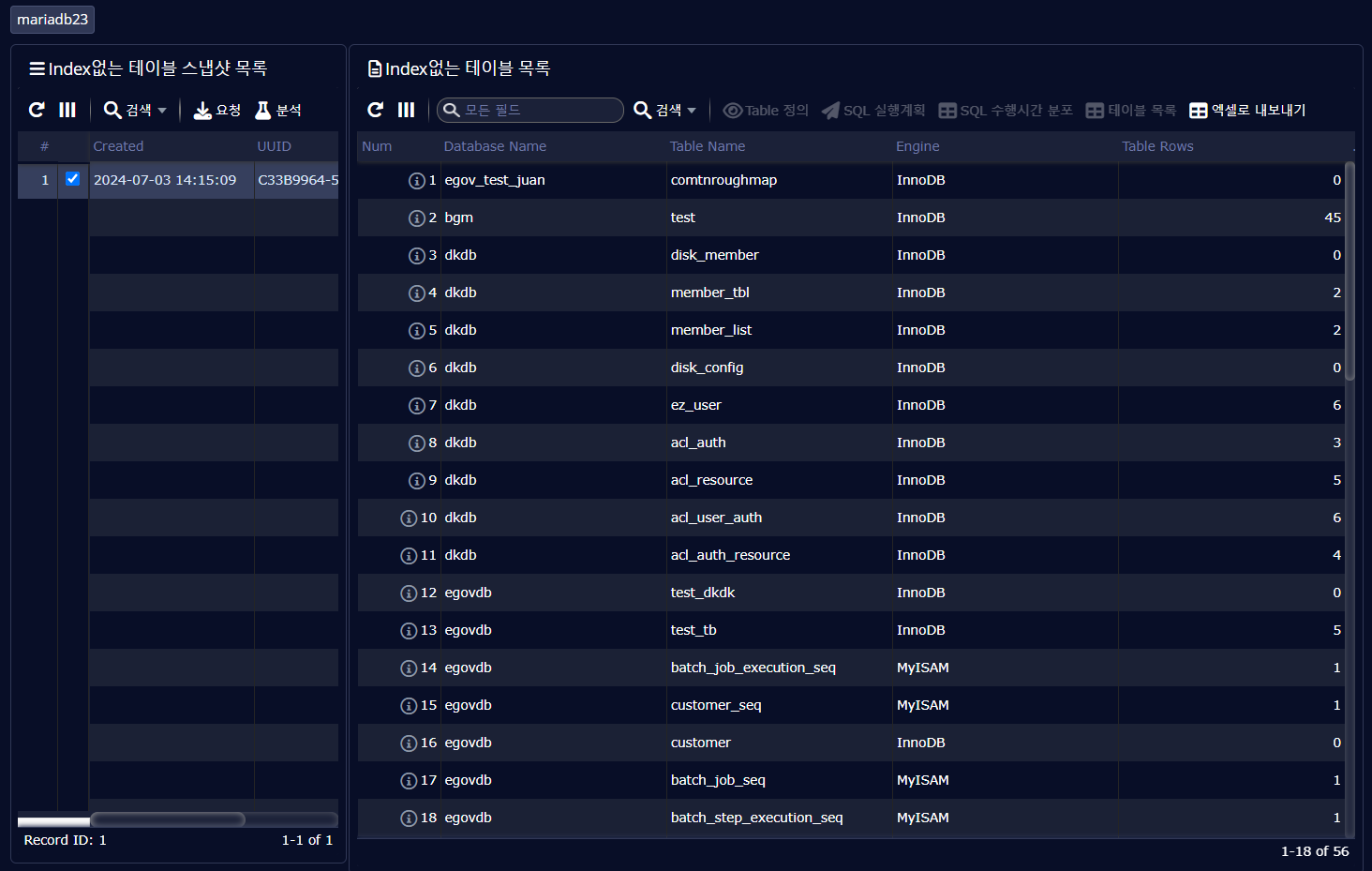Click the 요청 download icon button

216,110
